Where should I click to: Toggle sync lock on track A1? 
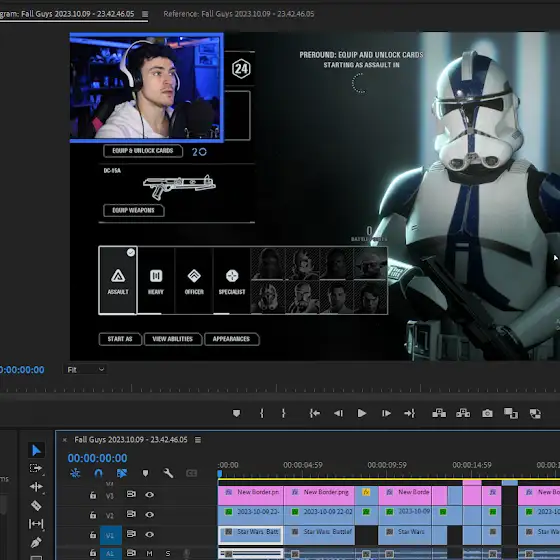[131, 553]
